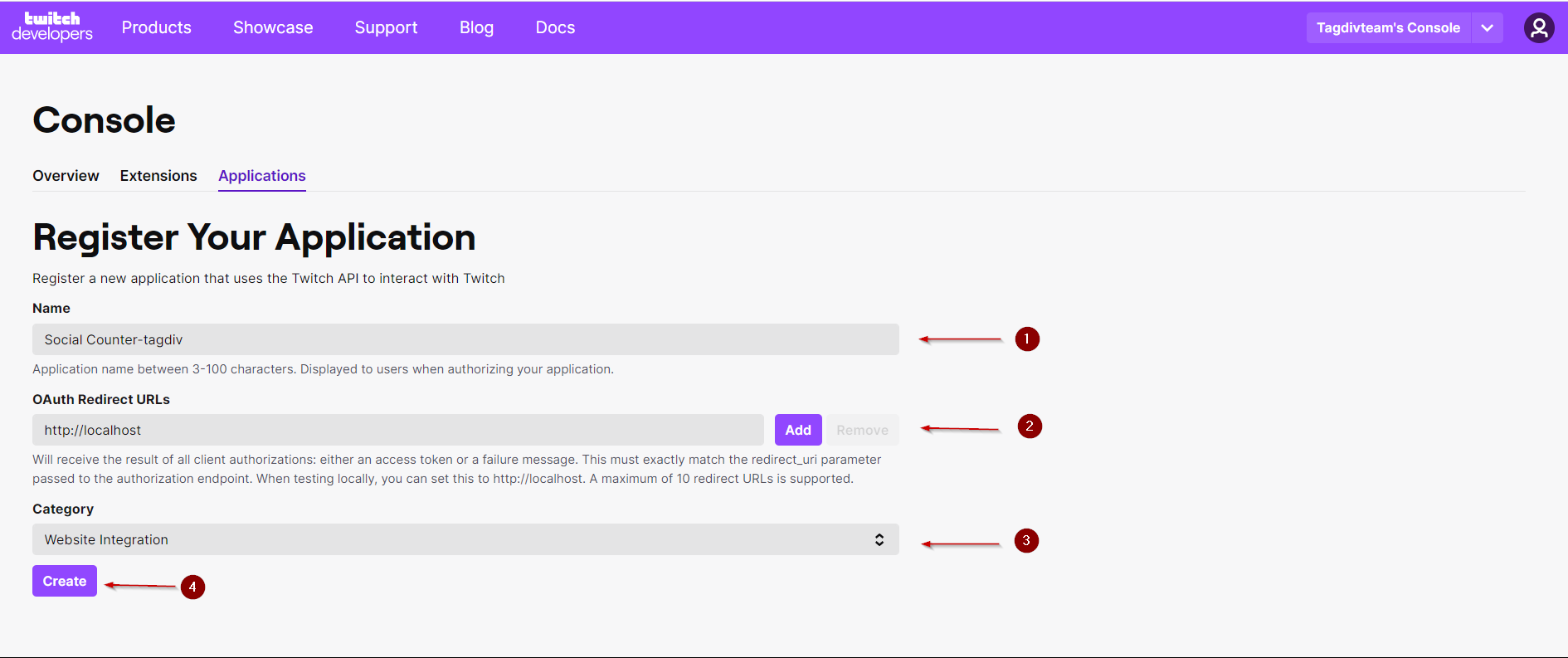
Task: Click the Add redirect URL button
Action: tap(798, 430)
